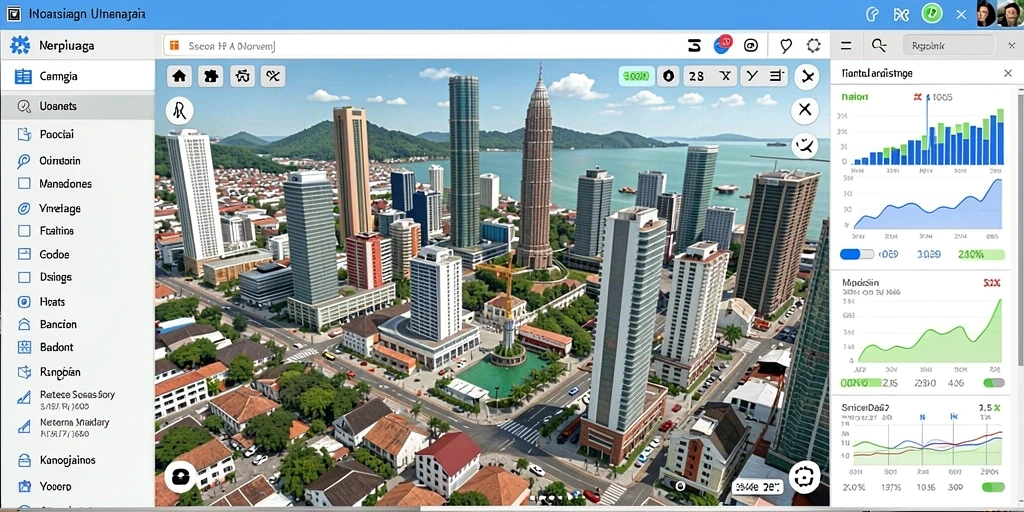Screen dimensions: 1024x512
Task: Click the red '52%' value on Mpdsiin card
Action: point(991,283)
